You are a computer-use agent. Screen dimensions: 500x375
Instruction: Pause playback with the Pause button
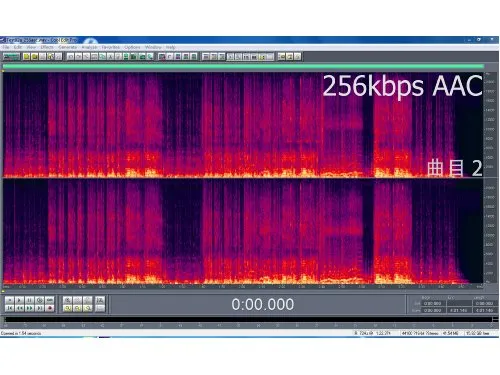click(29, 300)
